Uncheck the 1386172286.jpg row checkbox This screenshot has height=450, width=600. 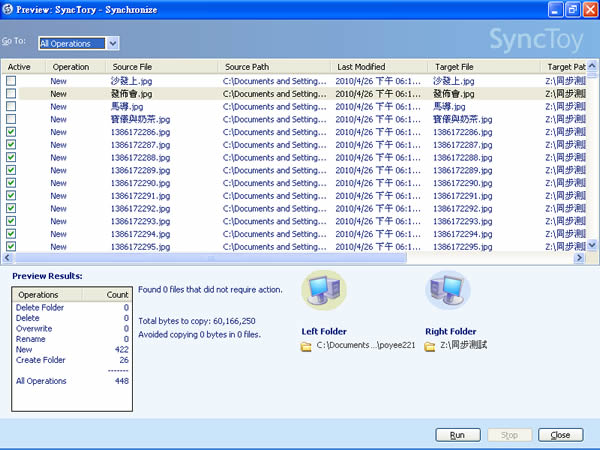(11, 132)
